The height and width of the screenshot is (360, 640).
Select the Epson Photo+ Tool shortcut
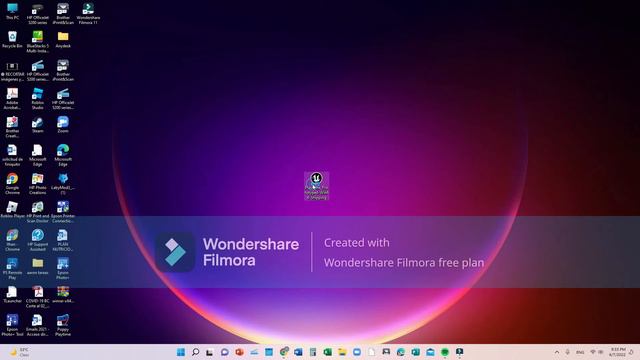(x=12, y=325)
